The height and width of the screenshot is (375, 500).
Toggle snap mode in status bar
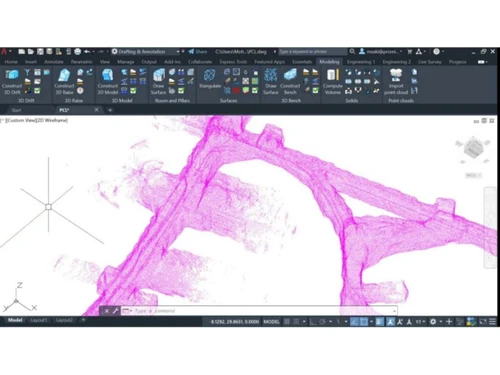[296, 322]
